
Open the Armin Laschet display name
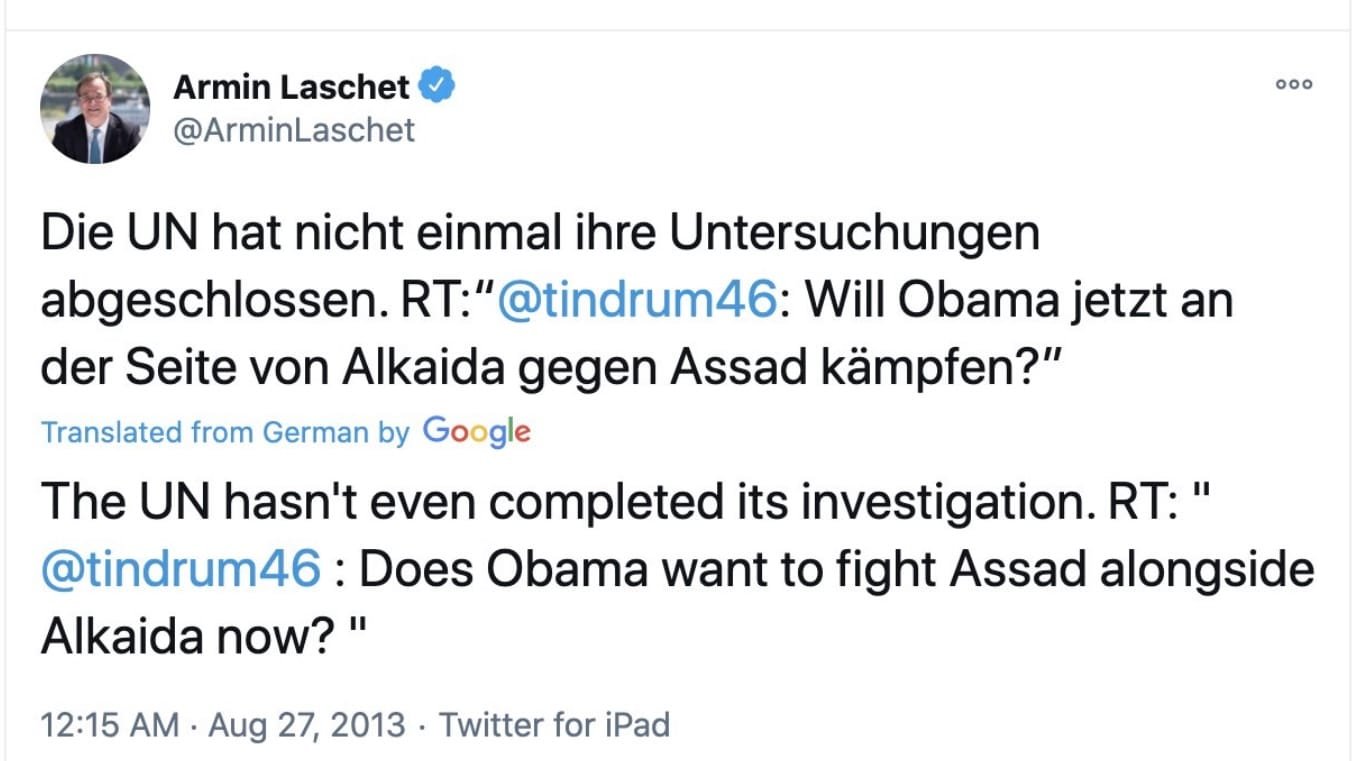click(291, 87)
